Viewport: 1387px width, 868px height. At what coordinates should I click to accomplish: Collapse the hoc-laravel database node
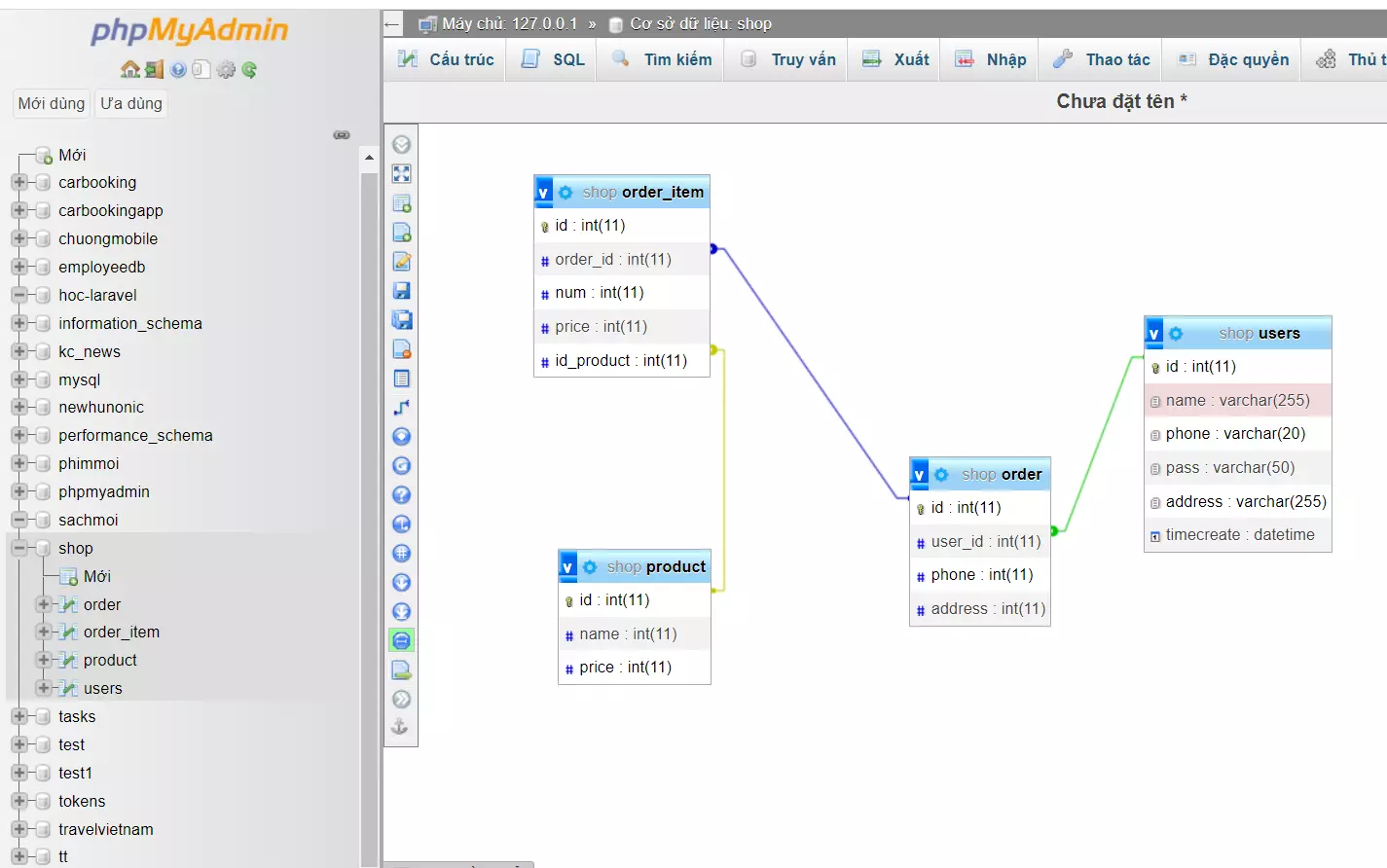click(x=18, y=295)
